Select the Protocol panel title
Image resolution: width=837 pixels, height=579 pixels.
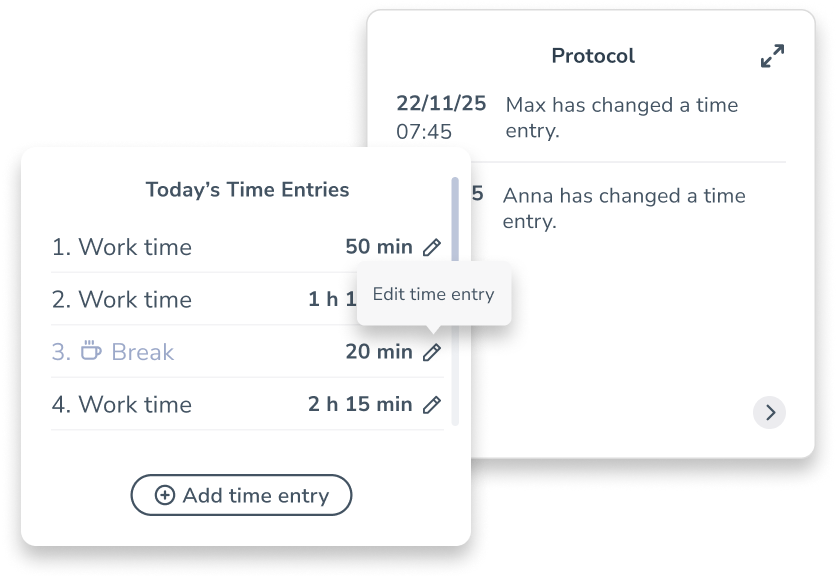click(592, 56)
